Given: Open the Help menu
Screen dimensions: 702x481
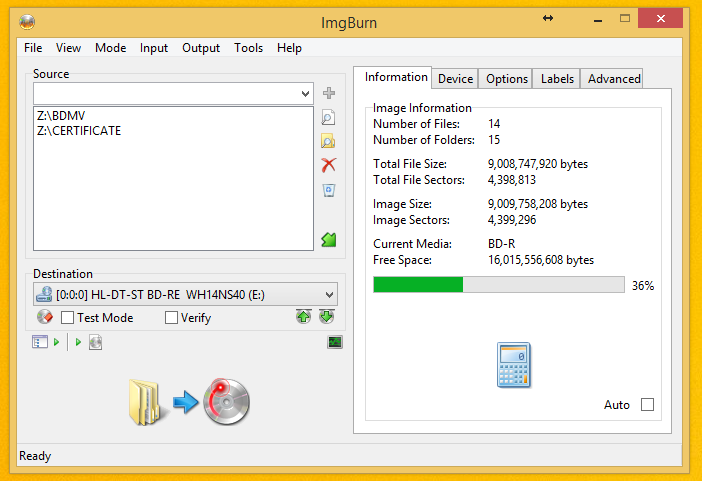Looking at the screenshot, I should coord(289,48).
